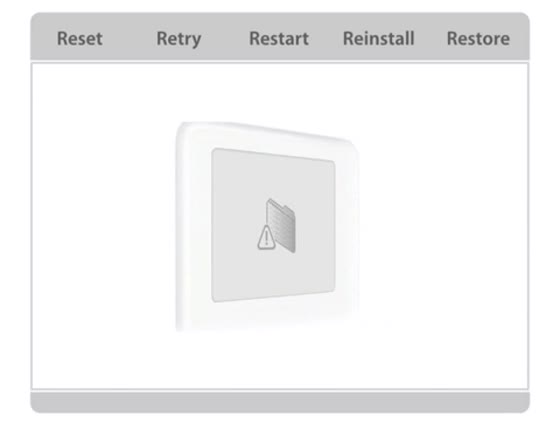
Task: Click the white bezel around iPod screen
Action: [x=193, y=228]
